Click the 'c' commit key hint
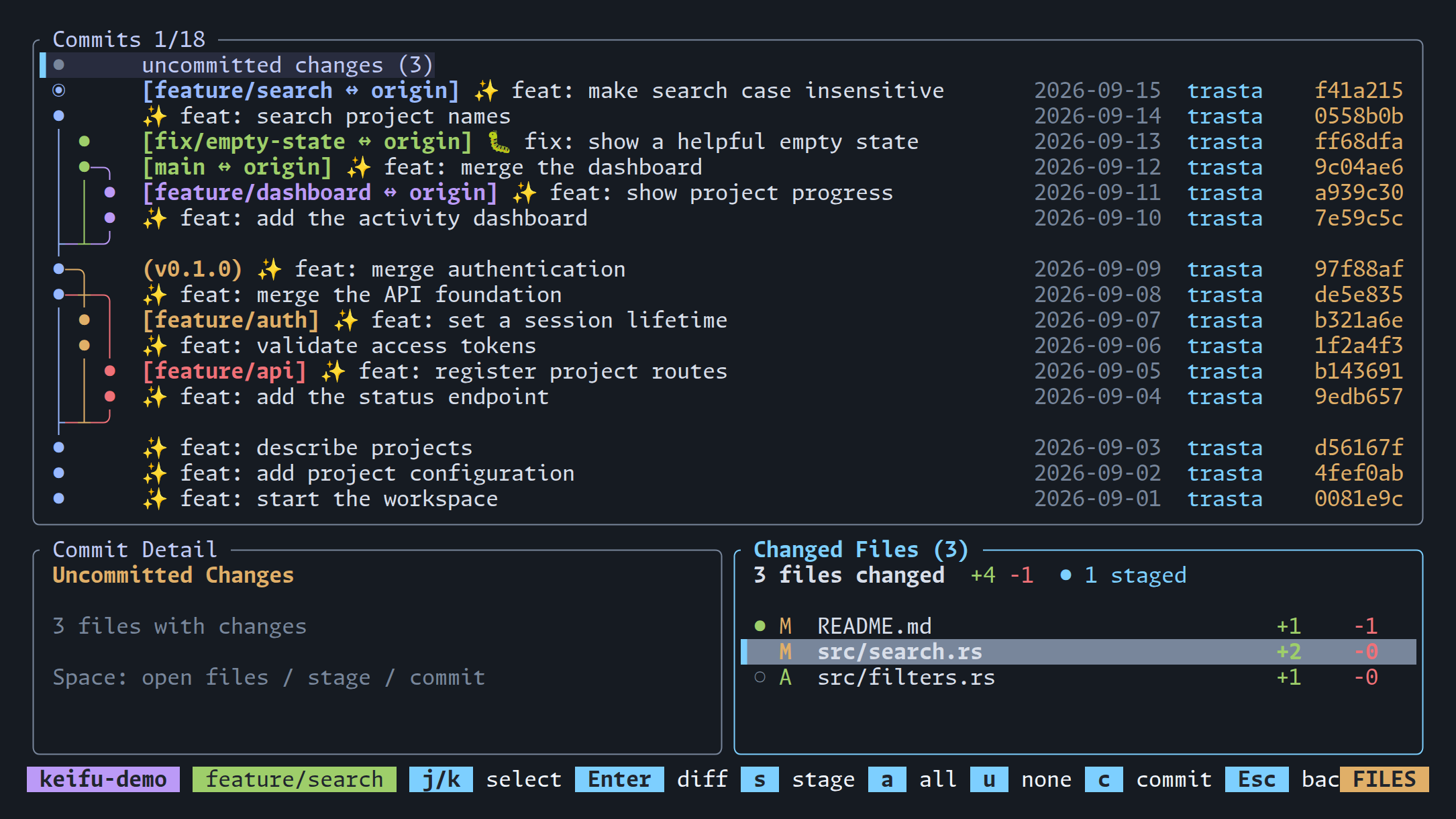Viewport: 1456px width, 819px height. click(1104, 779)
